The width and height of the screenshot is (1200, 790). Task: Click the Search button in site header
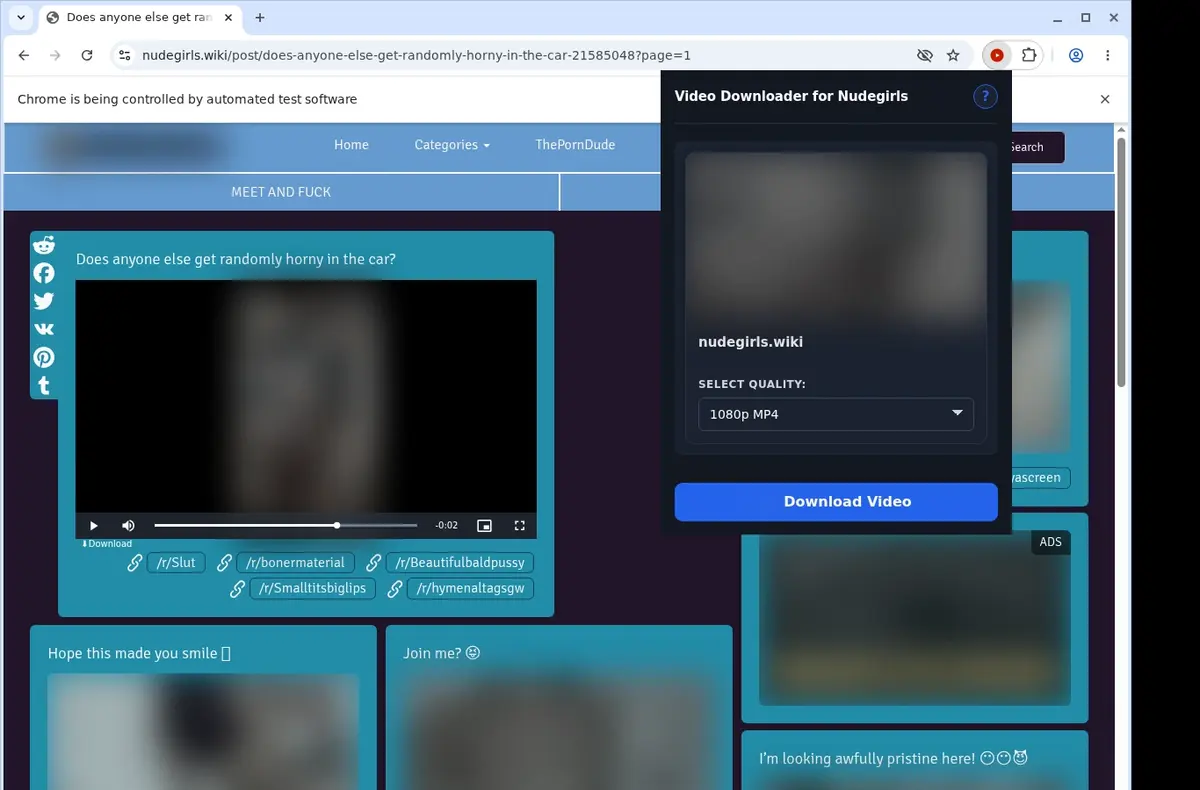pyautogui.click(x=1037, y=147)
